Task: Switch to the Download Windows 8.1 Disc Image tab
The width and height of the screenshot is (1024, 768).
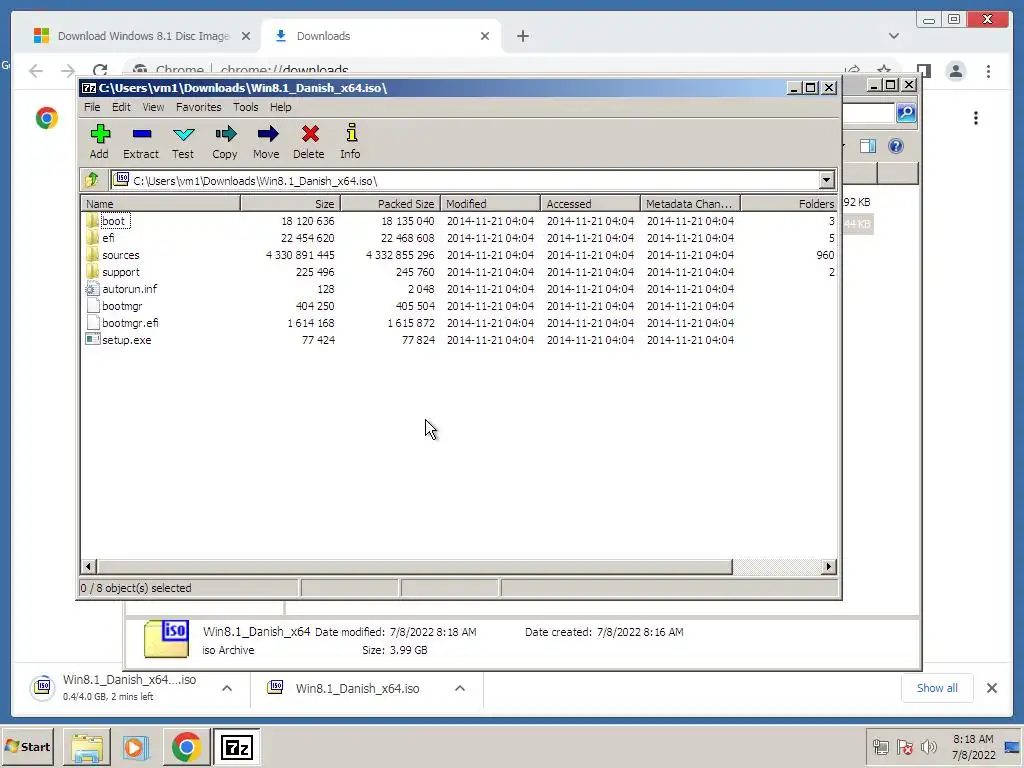Action: pyautogui.click(x=142, y=36)
